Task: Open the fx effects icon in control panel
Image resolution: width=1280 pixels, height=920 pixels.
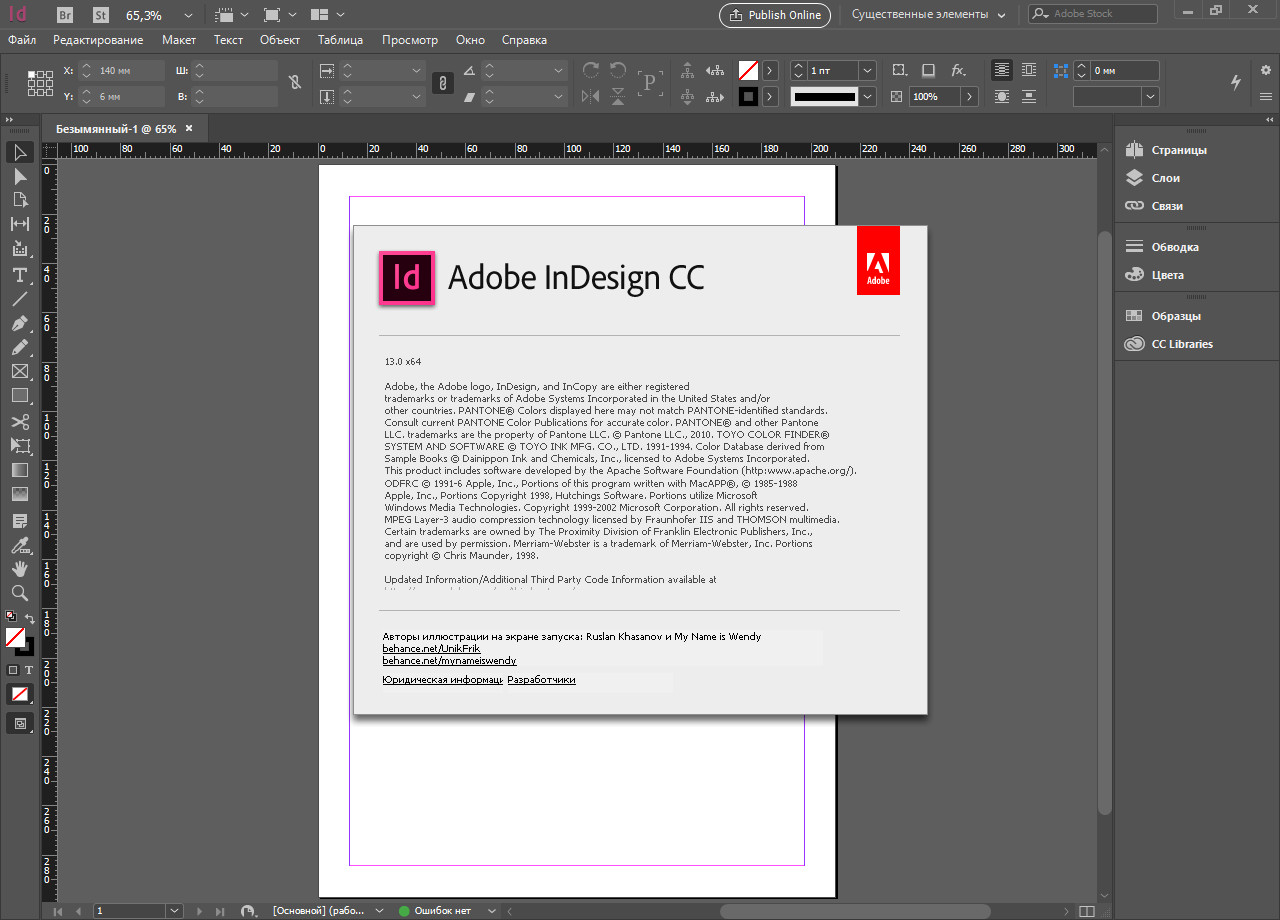Action: click(x=957, y=70)
